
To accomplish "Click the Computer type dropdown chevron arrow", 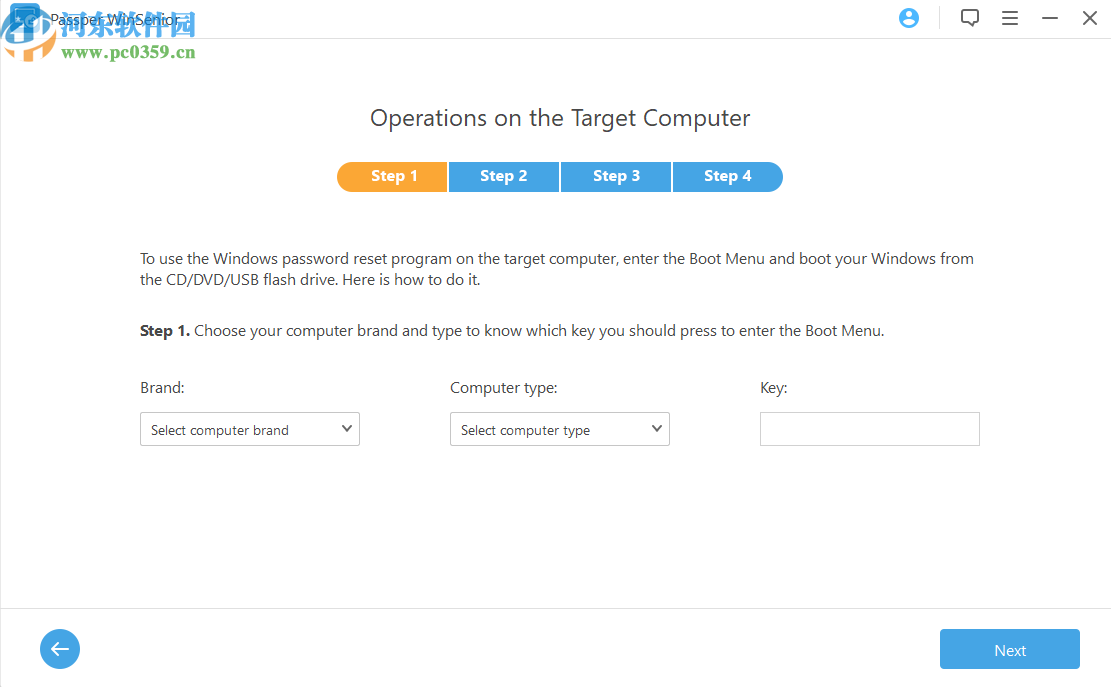I will click(657, 429).
